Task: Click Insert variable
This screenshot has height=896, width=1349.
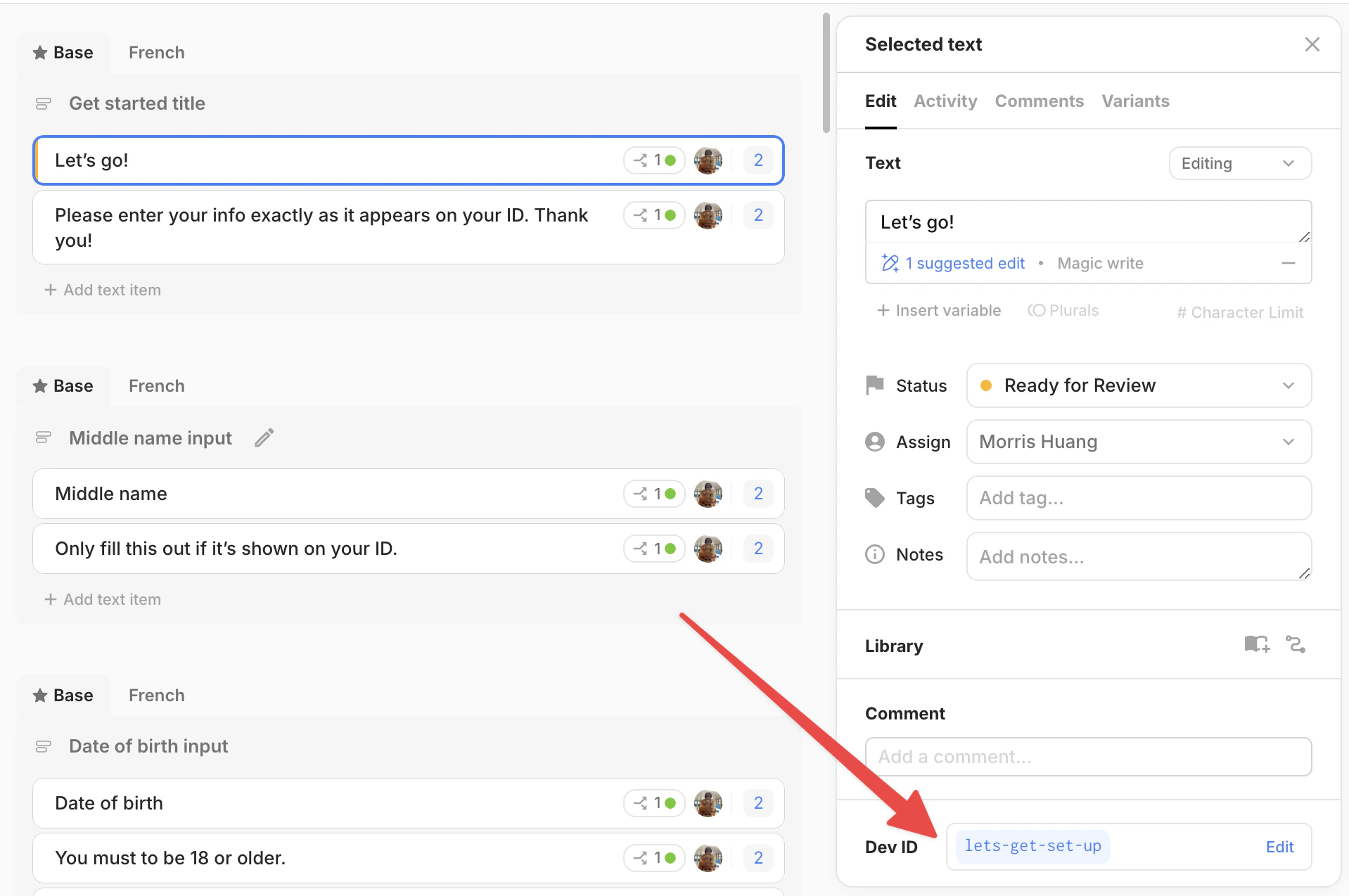Action: [939, 311]
